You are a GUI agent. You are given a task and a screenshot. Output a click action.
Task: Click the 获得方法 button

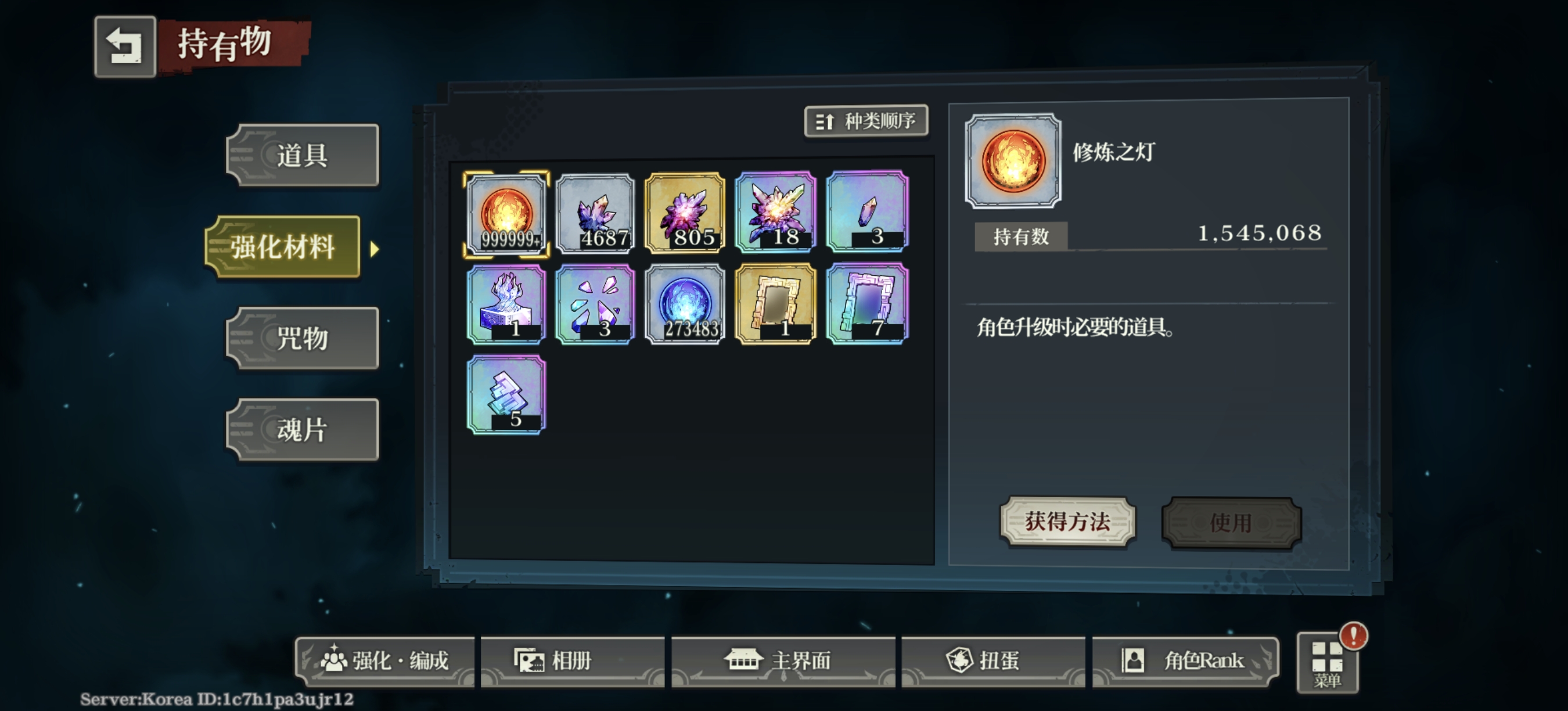coord(1067,522)
